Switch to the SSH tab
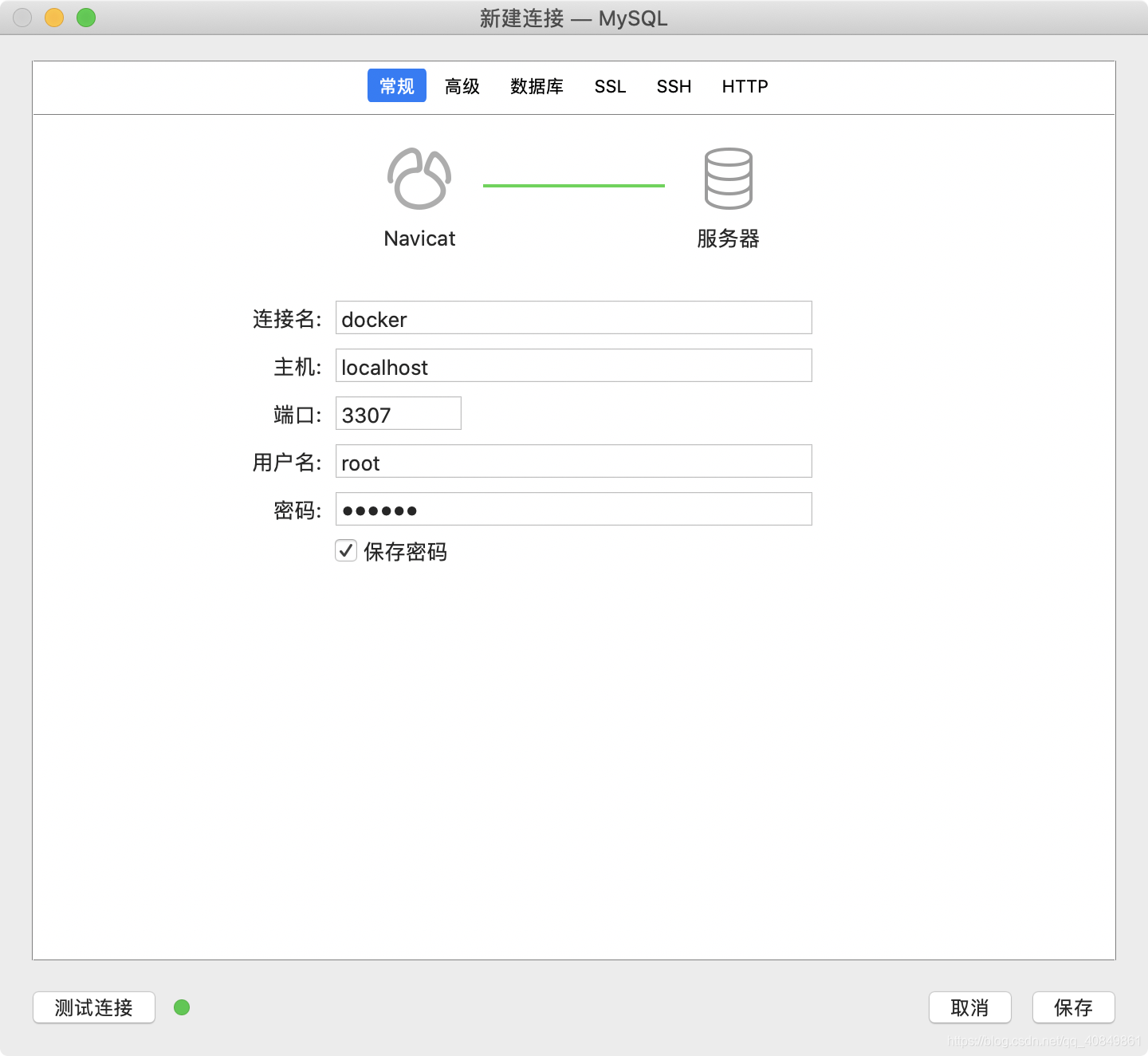This screenshot has height=1056, width=1148. (674, 86)
